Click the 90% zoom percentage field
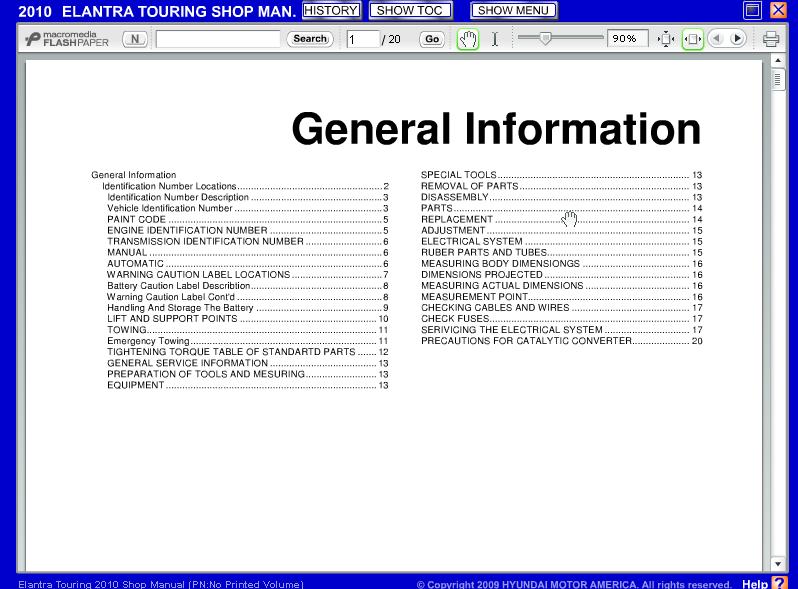This screenshot has width=798, height=589. pyautogui.click(x=628, y=39)
